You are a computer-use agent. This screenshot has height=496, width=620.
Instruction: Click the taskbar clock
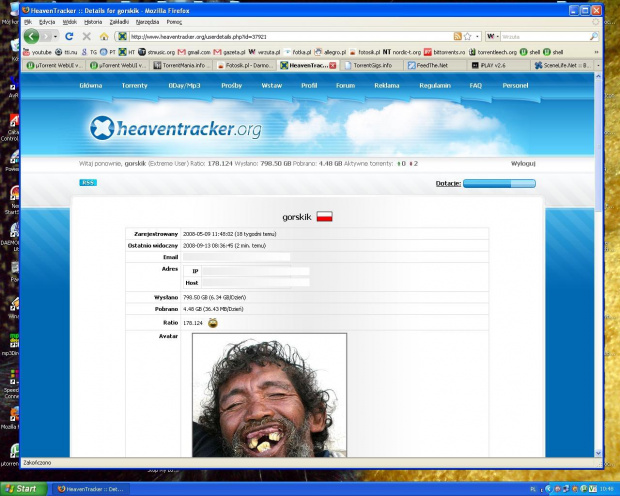609,489
